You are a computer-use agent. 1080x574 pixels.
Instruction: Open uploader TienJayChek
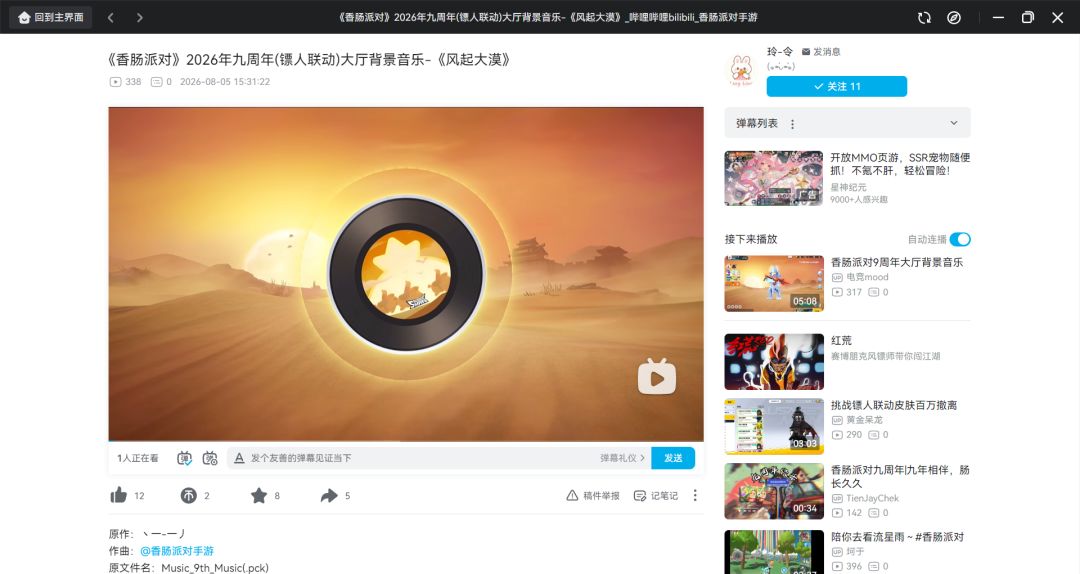(x=872, y=498)
